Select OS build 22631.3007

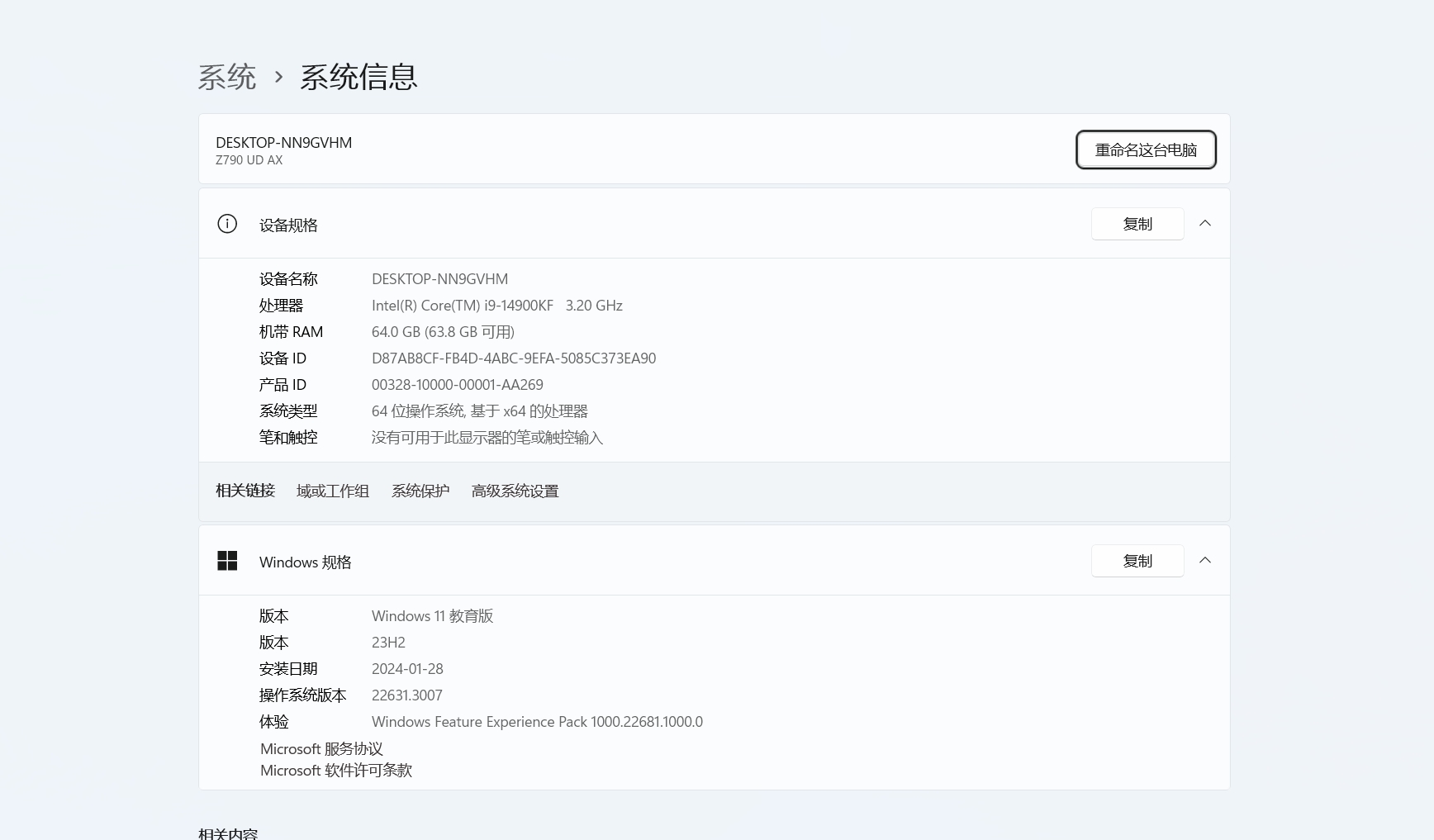point(407,695)
